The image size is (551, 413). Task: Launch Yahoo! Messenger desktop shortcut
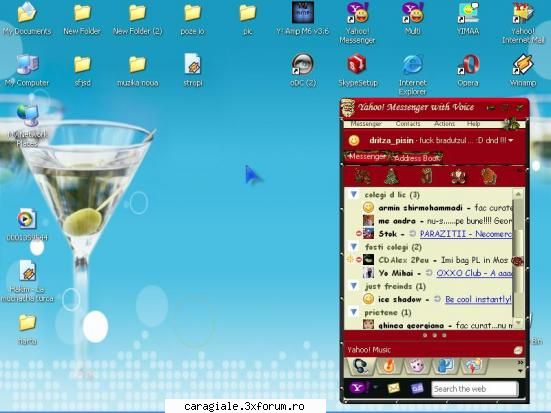point(357,23)
